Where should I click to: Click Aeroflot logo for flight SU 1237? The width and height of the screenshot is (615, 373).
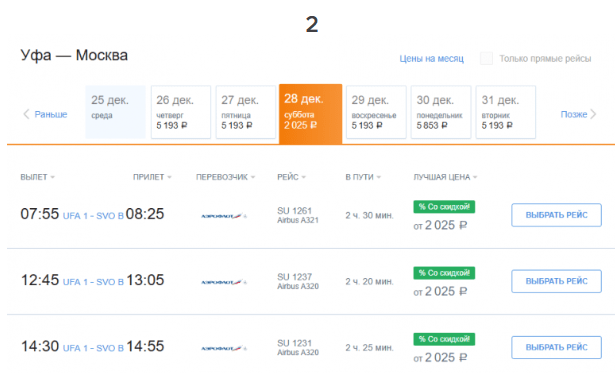coord(224,282)
